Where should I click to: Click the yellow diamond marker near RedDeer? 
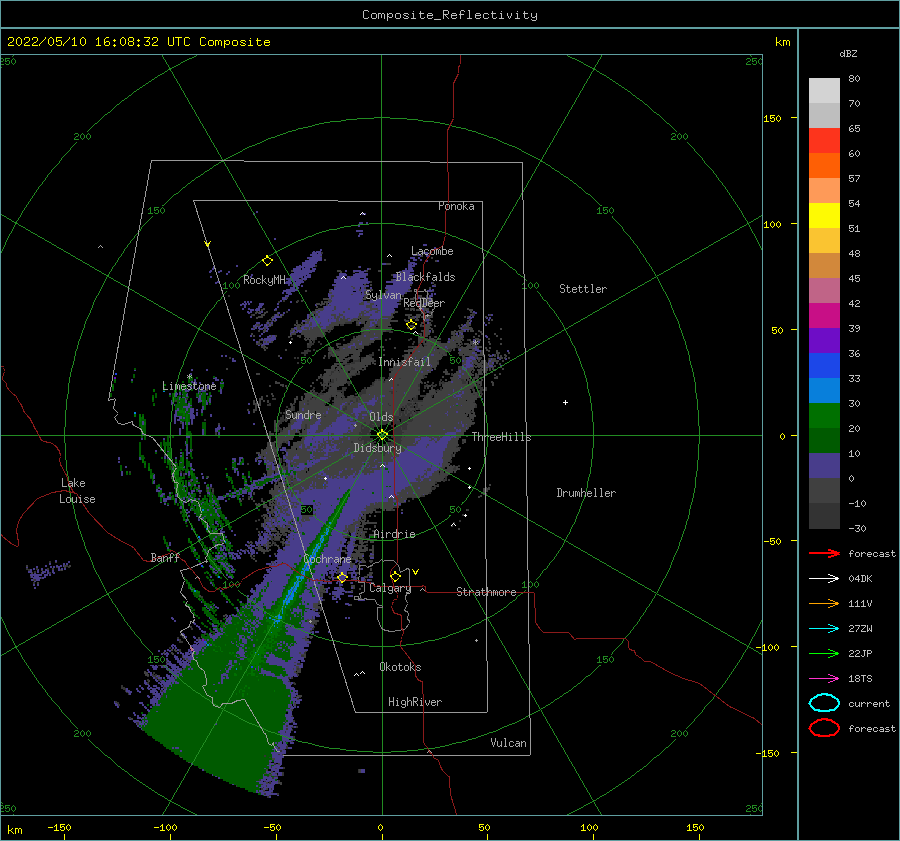[x=411, y=325]
